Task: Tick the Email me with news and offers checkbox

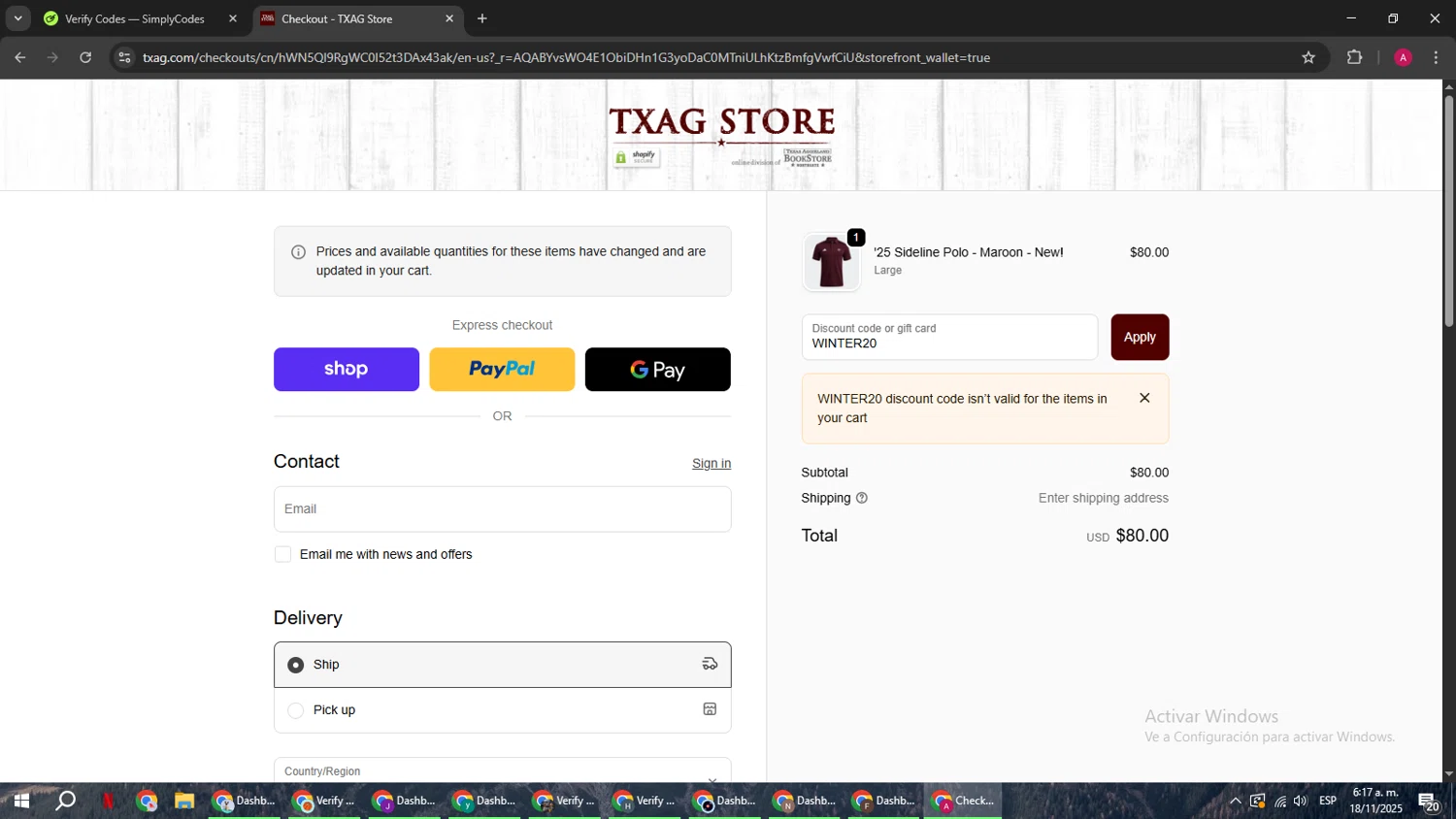Action: pyautogui.click(x=282, y=554)
